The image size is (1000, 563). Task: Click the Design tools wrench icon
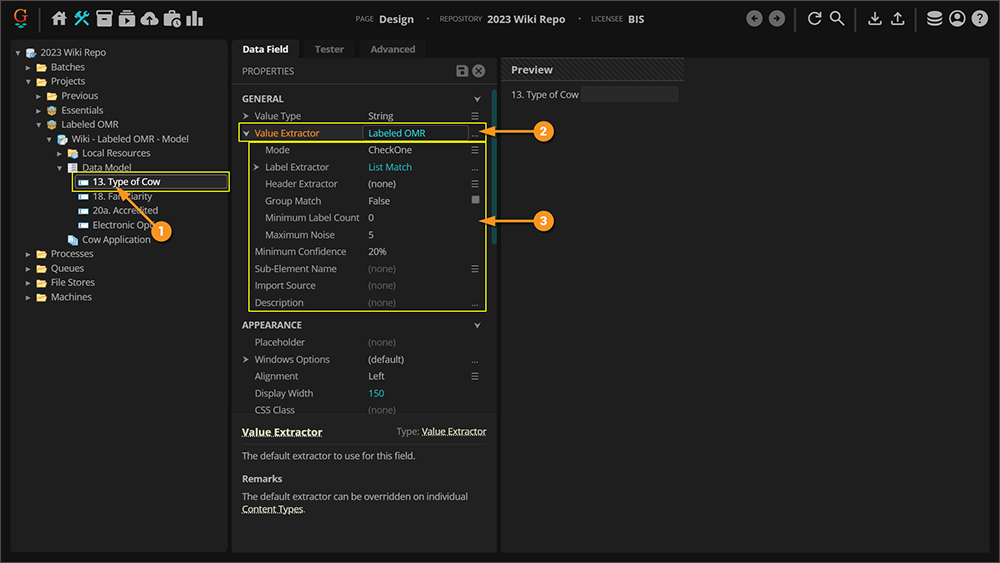point(82,19)
